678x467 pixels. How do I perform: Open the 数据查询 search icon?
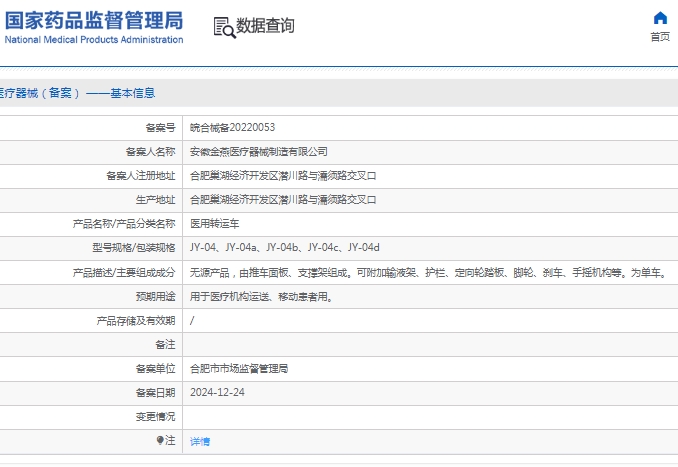pos(225,28)
